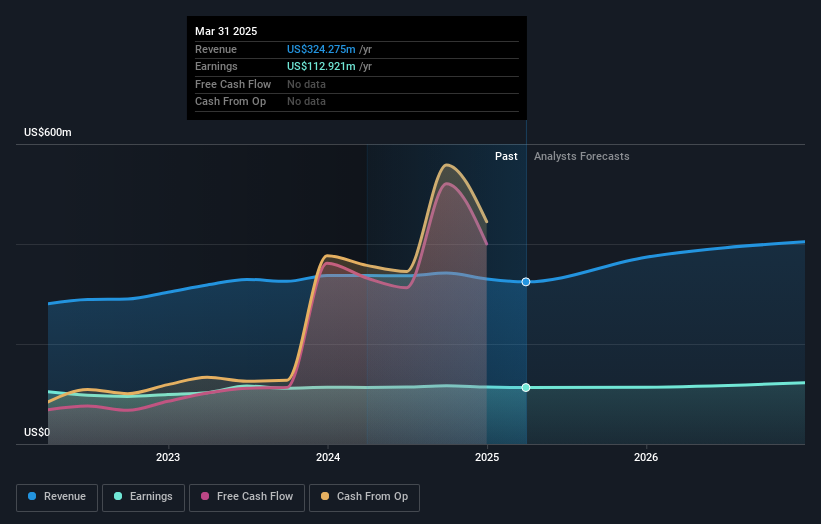
Task: Click the Mar 31 2025 tooltip date
Action: click(x=226, y=31)
